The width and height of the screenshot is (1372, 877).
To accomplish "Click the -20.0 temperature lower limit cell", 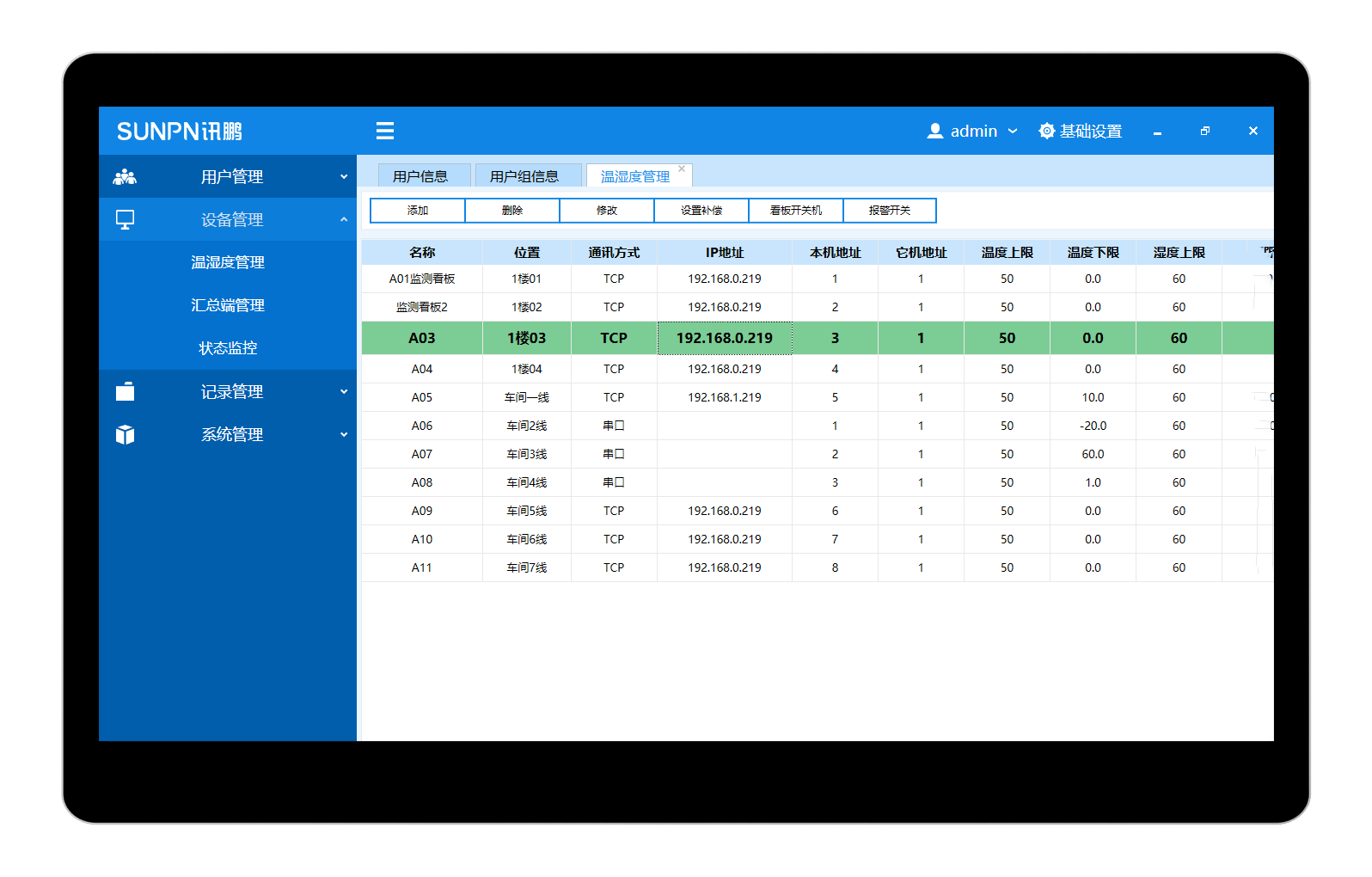I will pos(1093,426).
